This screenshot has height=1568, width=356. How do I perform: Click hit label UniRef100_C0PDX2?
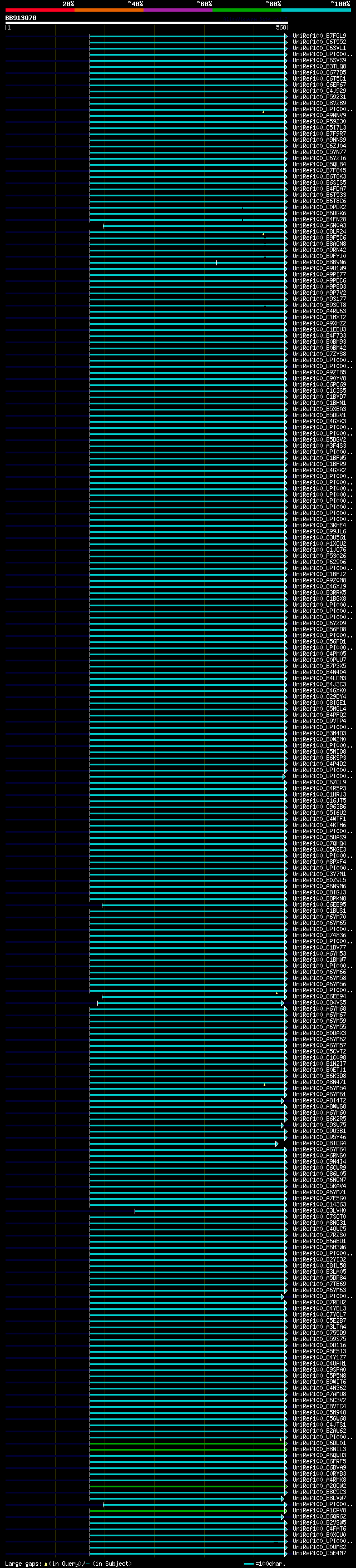coord(319,207)
